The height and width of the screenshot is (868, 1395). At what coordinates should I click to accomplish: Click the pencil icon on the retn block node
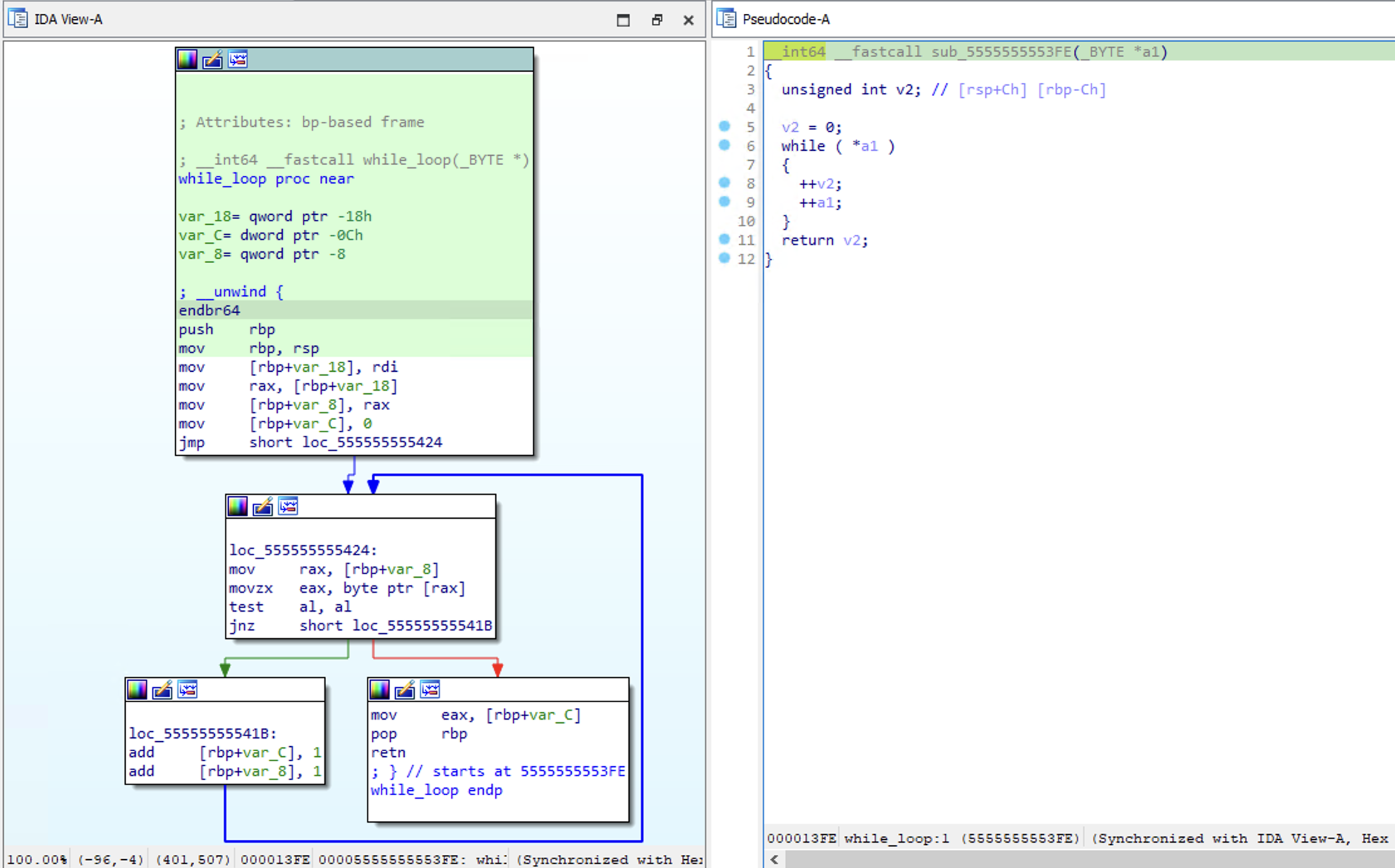click(x=405, y=690)
